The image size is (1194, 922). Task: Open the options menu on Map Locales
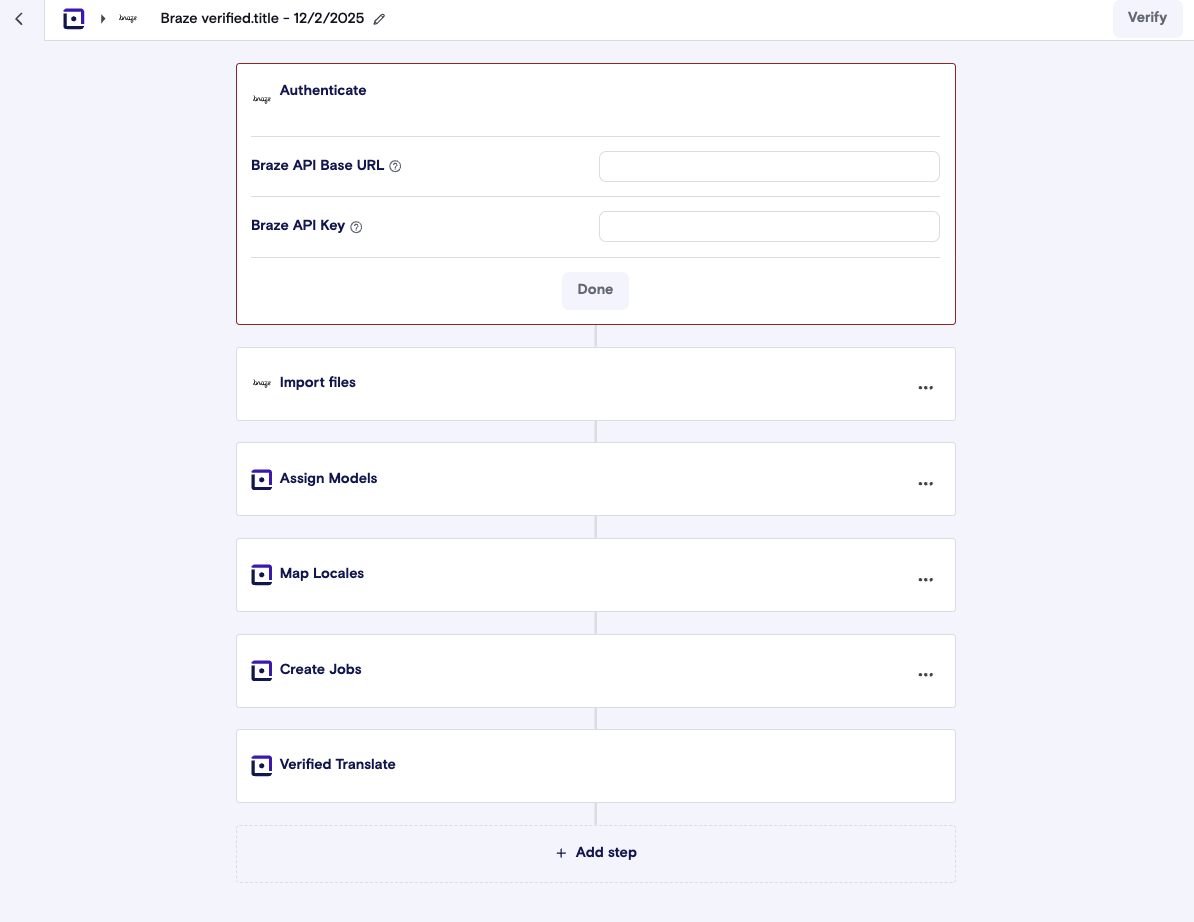point(925,578)
